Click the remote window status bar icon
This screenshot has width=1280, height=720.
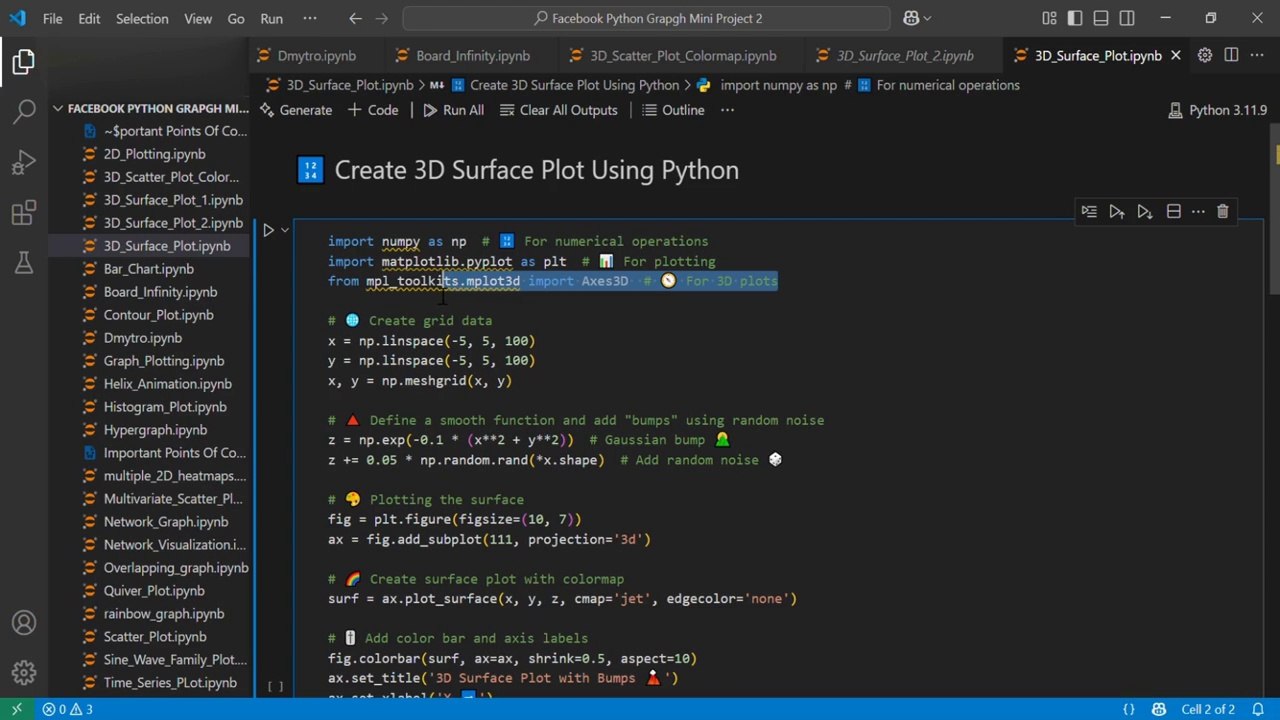[16, 709]
